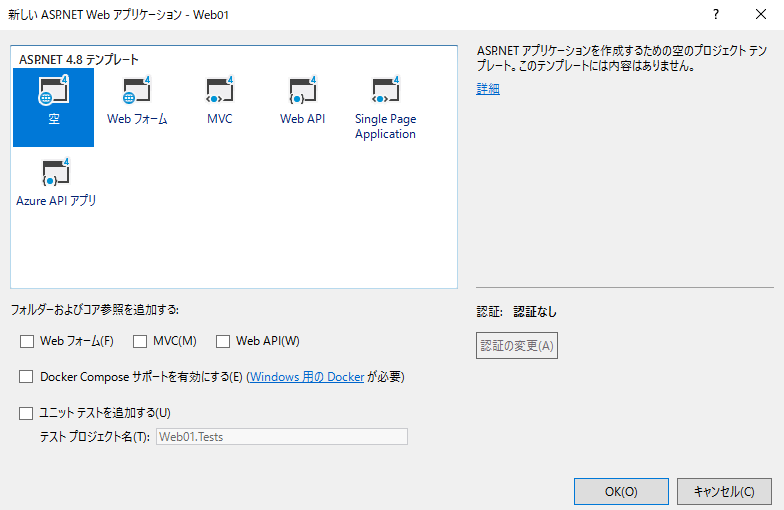Check the MVC(M) folder reference option
Image resolution: width=784 pixels, height=510 pixels.
pos(140,342)
